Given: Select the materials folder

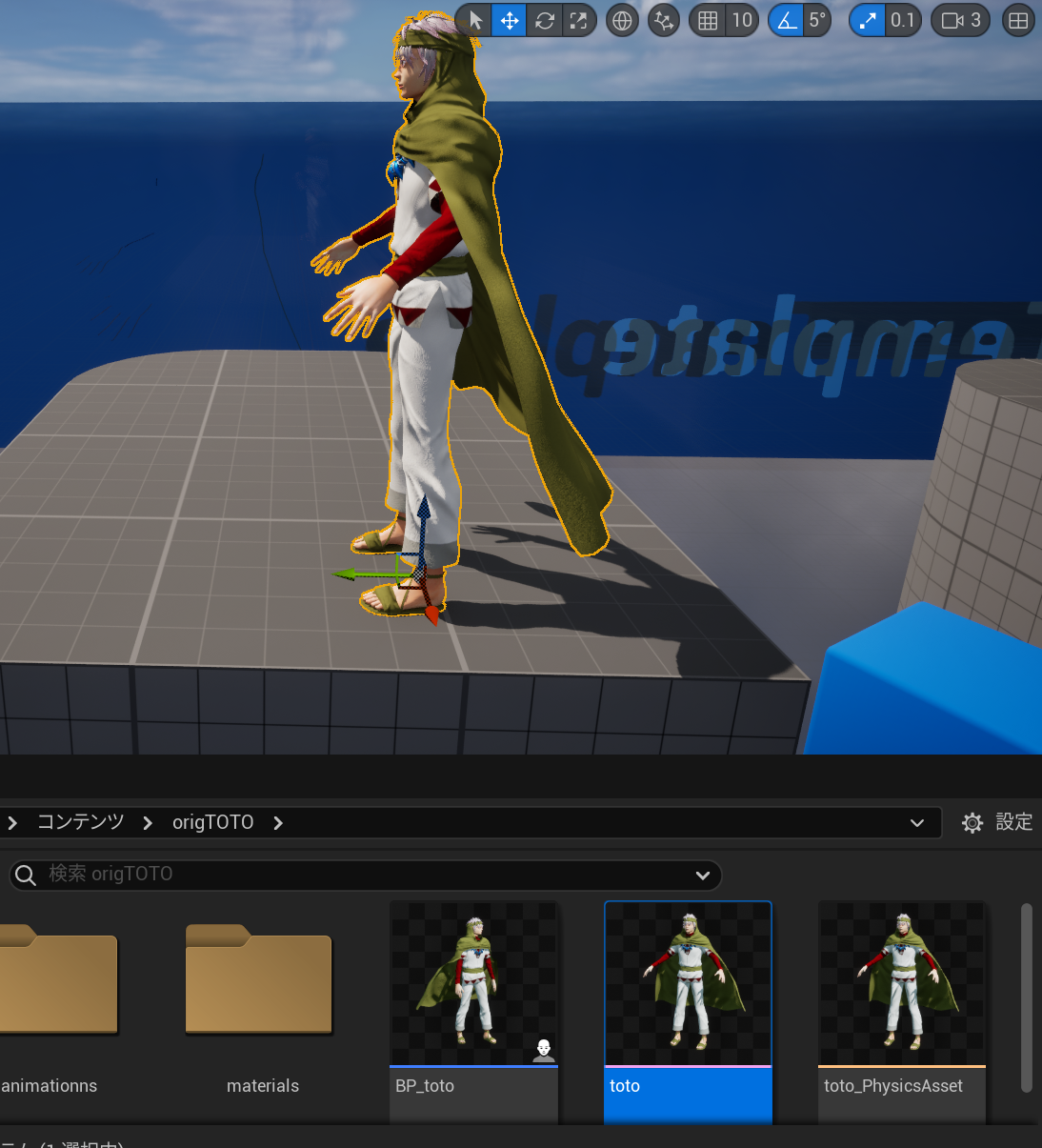Looking at the screenshot, I should coord(259,979).
